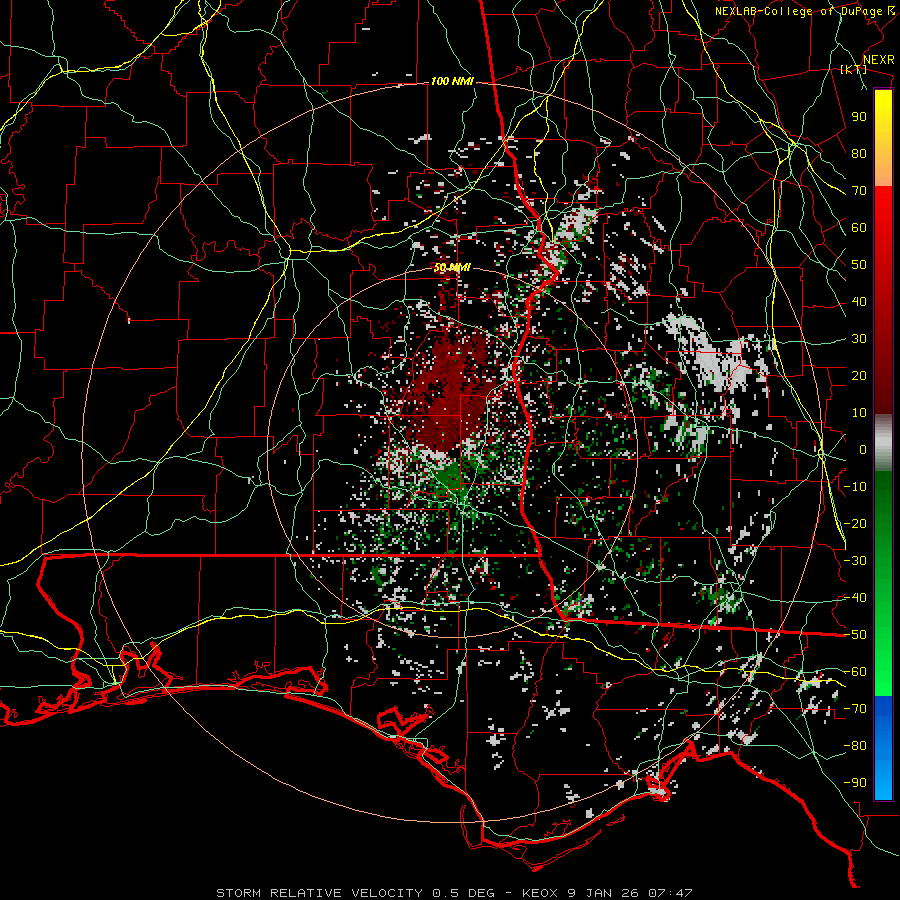Pick the light blue bottom segment of the color bar

(883, 771)
